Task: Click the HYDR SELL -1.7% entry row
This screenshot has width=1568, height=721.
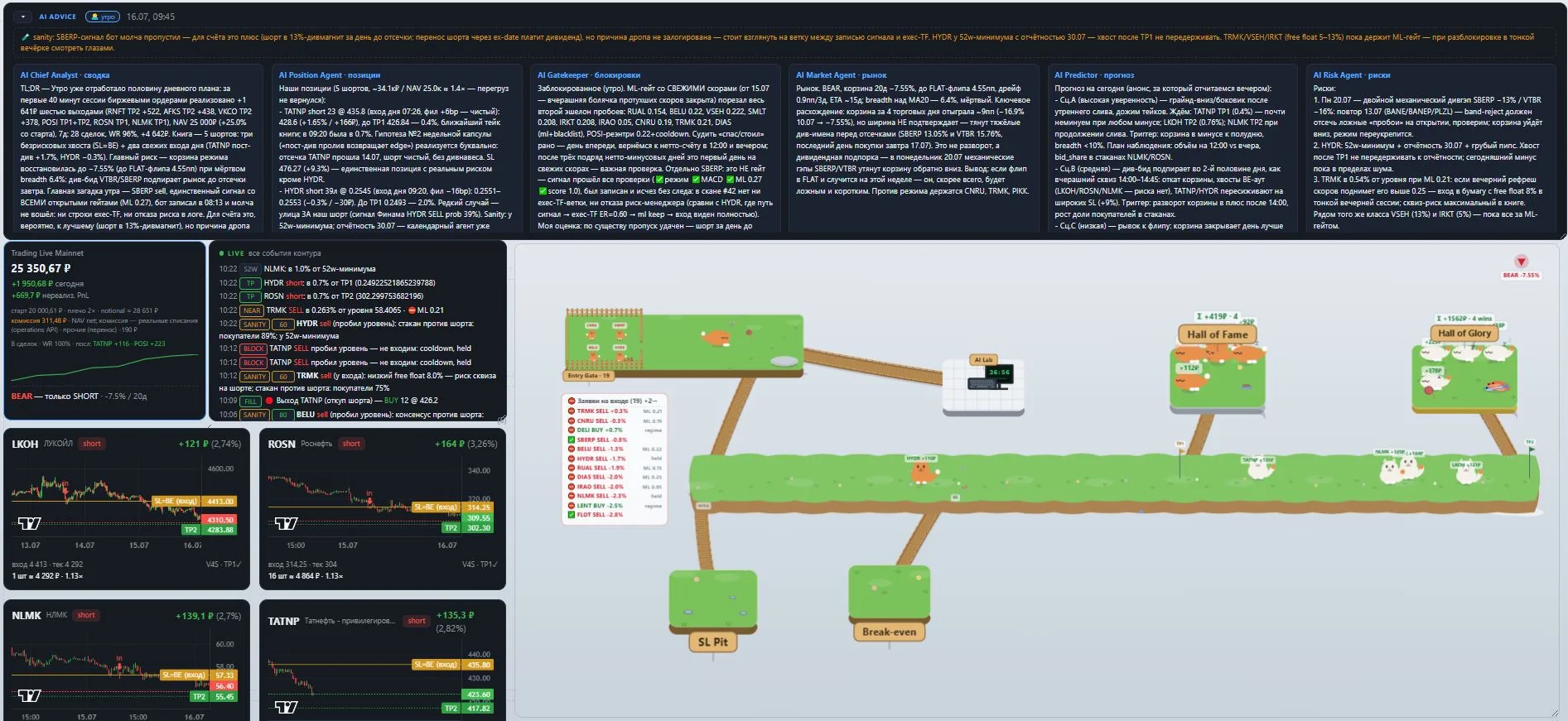Action: point(614,459)
